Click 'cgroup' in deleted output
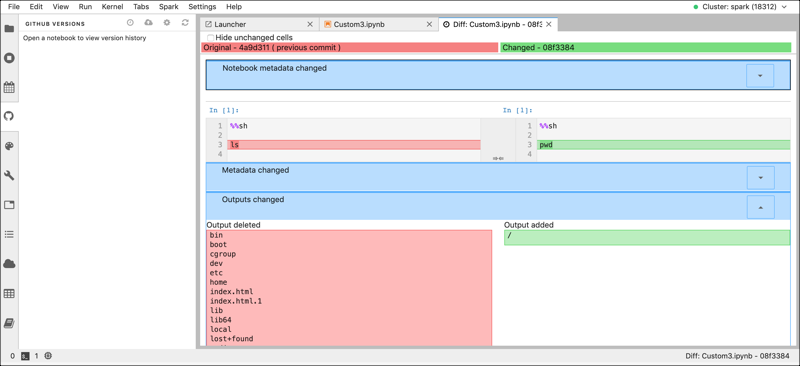The width and height of the screenshot is (800, 366). click(222, 254)
